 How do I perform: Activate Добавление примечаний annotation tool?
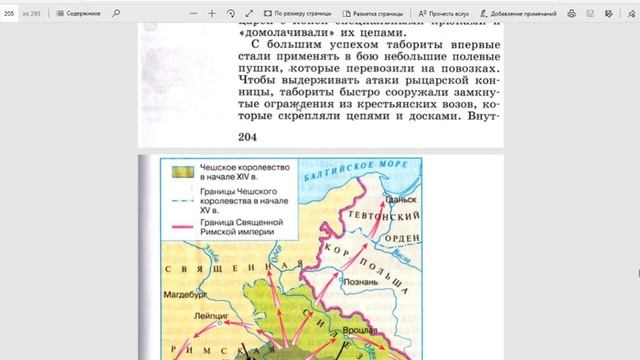pyautogui.click(x=518, y=13)
